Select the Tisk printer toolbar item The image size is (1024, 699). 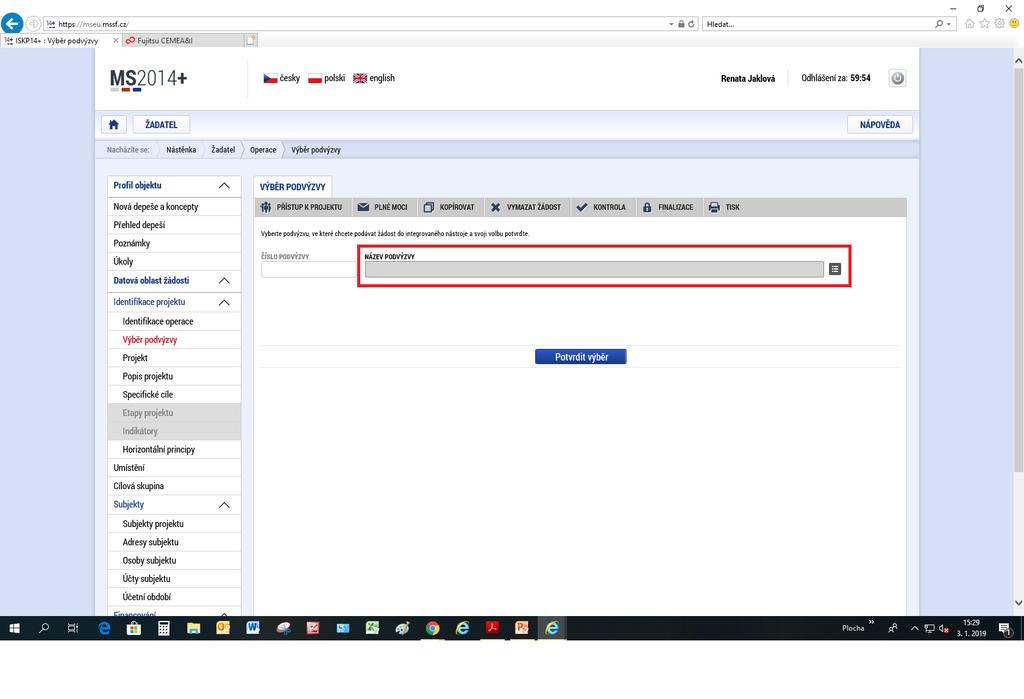tap(724, 207)
